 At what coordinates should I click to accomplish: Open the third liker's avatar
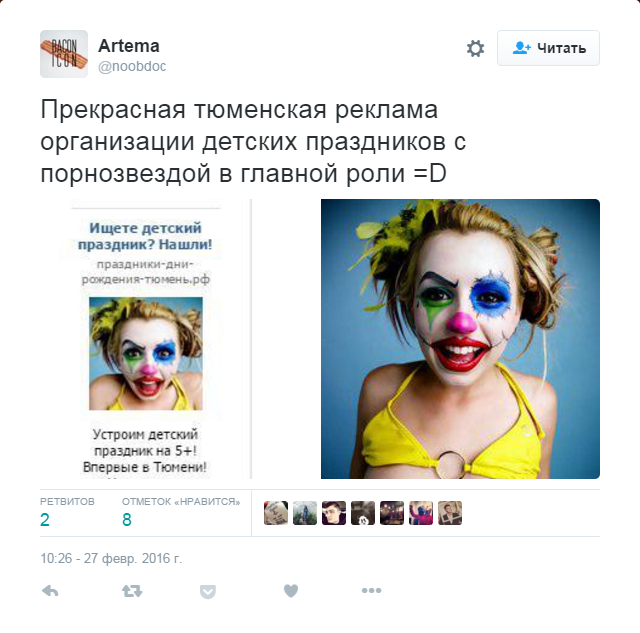[x=334, y=513]
